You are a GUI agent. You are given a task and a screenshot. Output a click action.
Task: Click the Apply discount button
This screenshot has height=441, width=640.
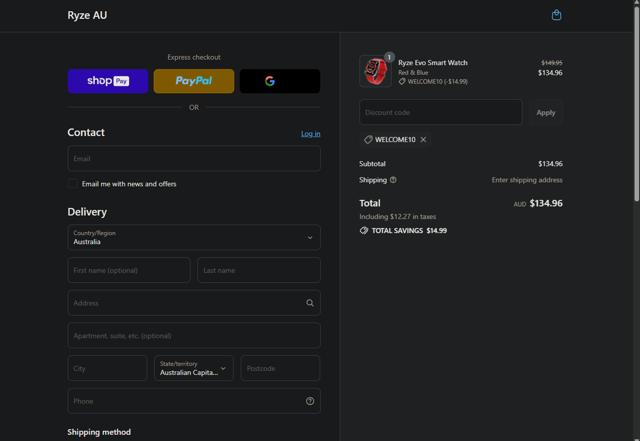click(546, 112)
